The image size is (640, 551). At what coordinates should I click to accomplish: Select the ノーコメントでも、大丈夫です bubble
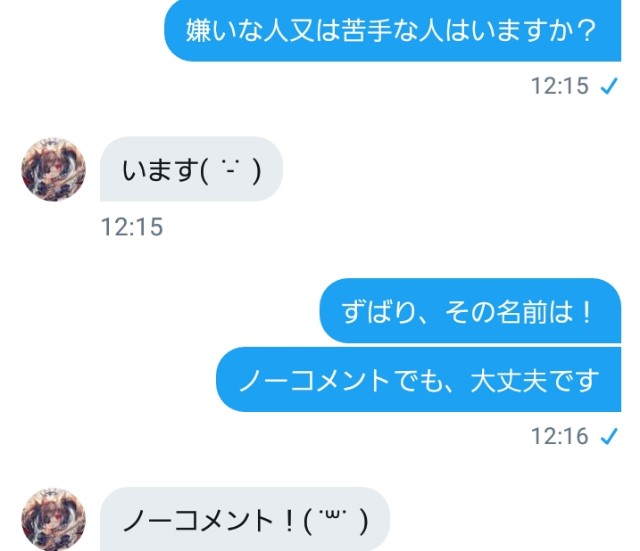coord(419,380)
